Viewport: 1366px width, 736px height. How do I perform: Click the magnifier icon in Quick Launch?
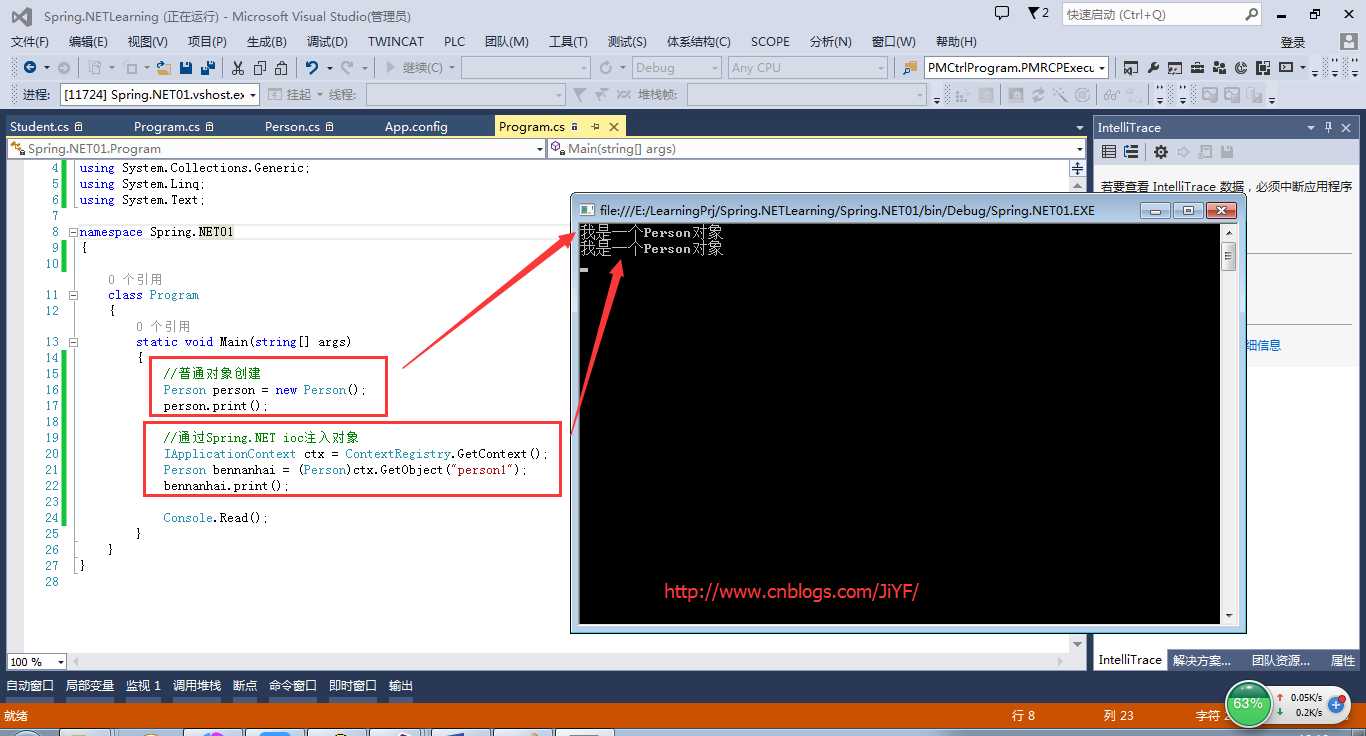1251,14
